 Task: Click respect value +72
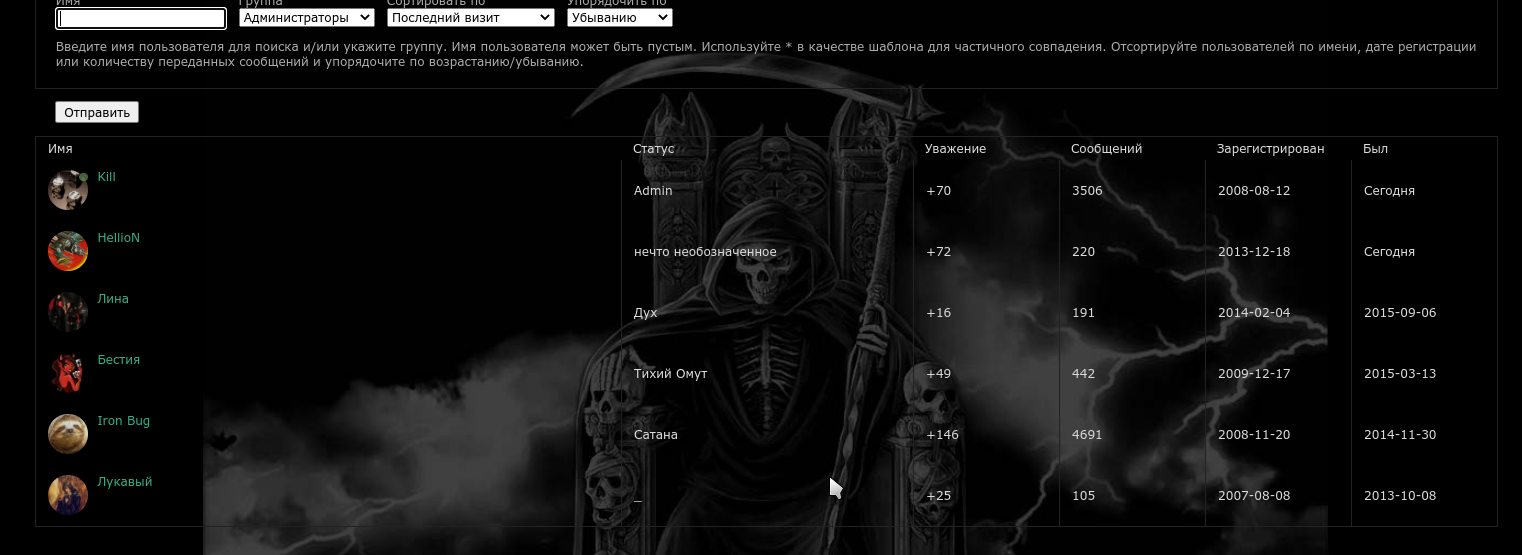tap(939, 252)
